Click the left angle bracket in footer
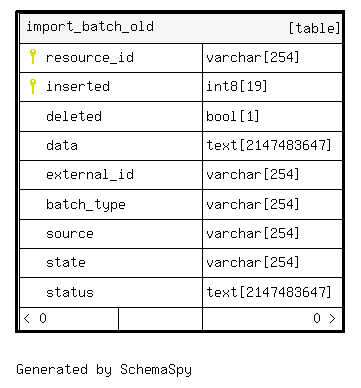Viewport: 361px width, 388px height. (x=27, y=319)
